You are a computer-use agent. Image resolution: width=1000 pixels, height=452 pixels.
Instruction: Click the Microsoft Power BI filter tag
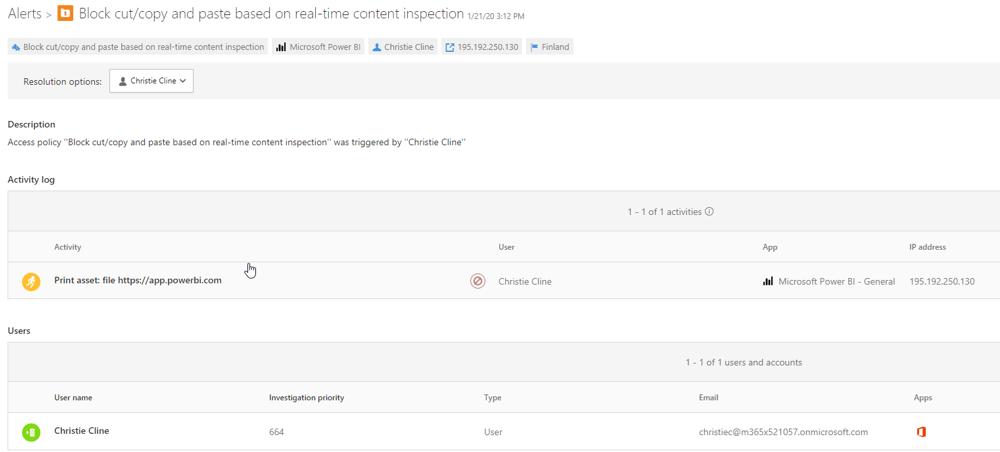point(319,47)
